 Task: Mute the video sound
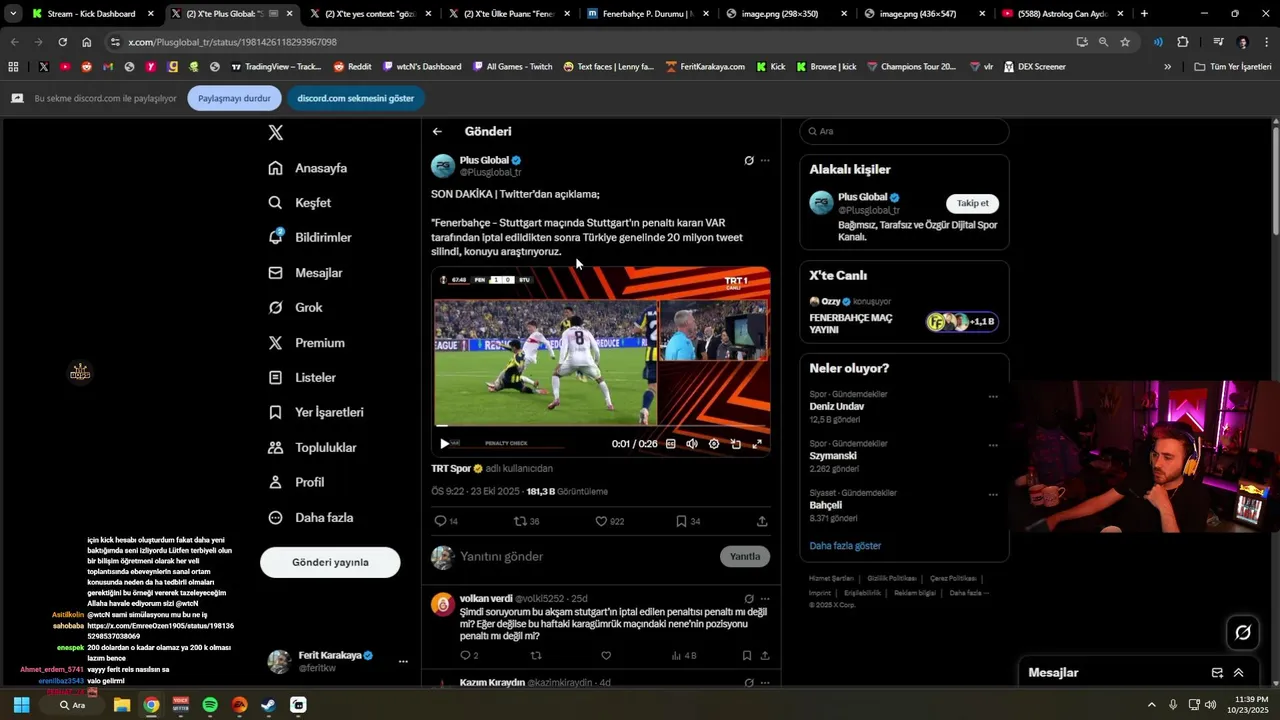[x=692, y=444]
